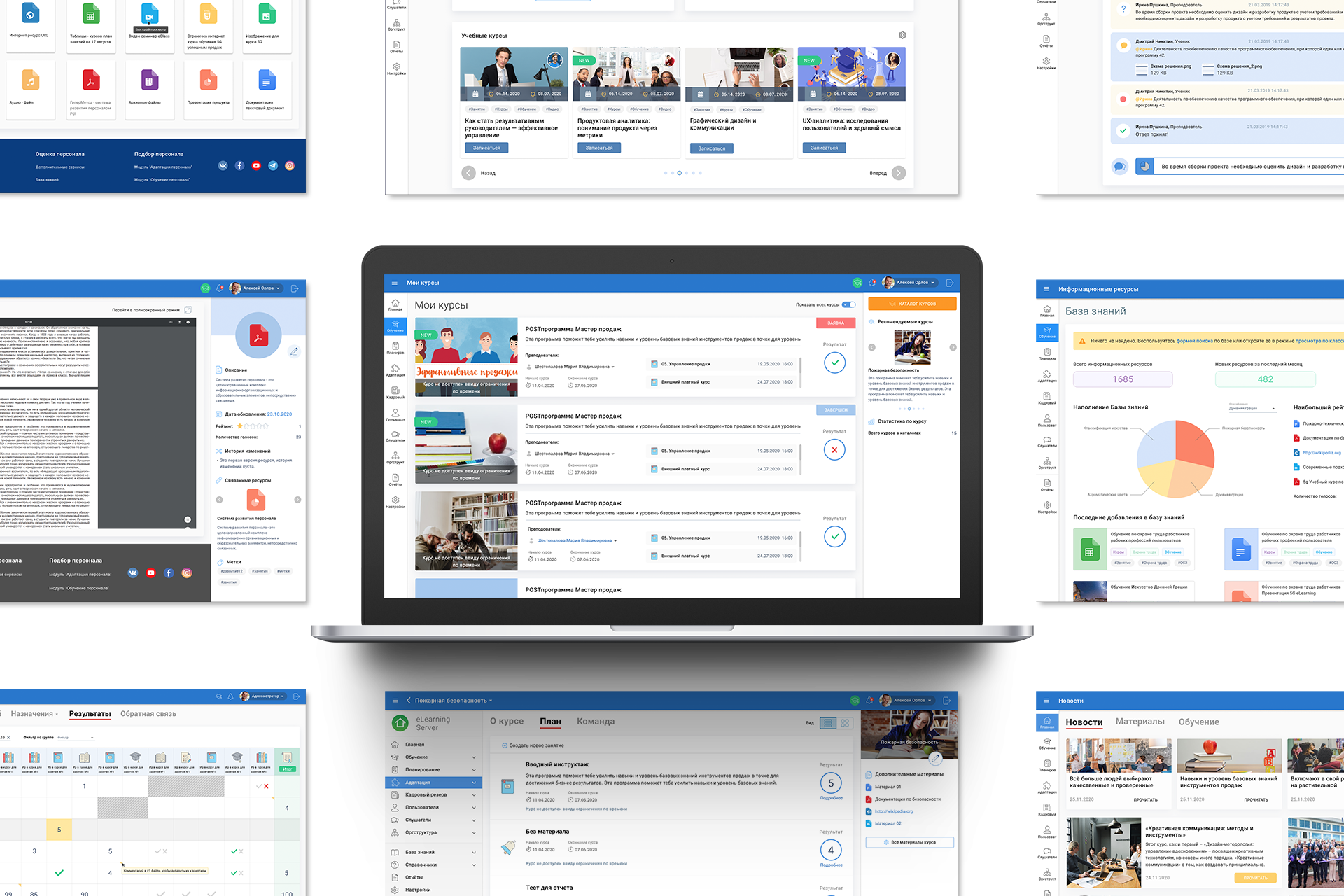Expand Планирование item in eLearning Server sidebar
The image size is (1344, 896).
[x=474, y=770]
